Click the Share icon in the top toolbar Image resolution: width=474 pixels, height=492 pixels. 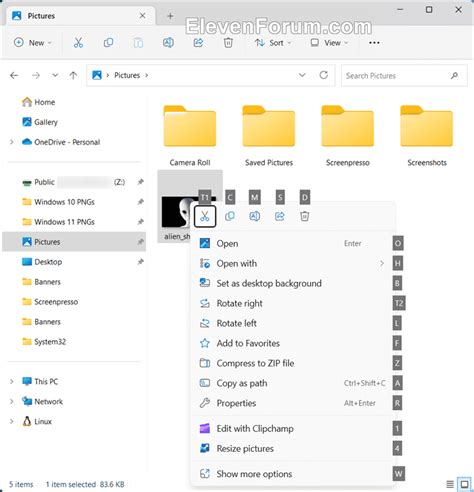click(x=198, y=43)
